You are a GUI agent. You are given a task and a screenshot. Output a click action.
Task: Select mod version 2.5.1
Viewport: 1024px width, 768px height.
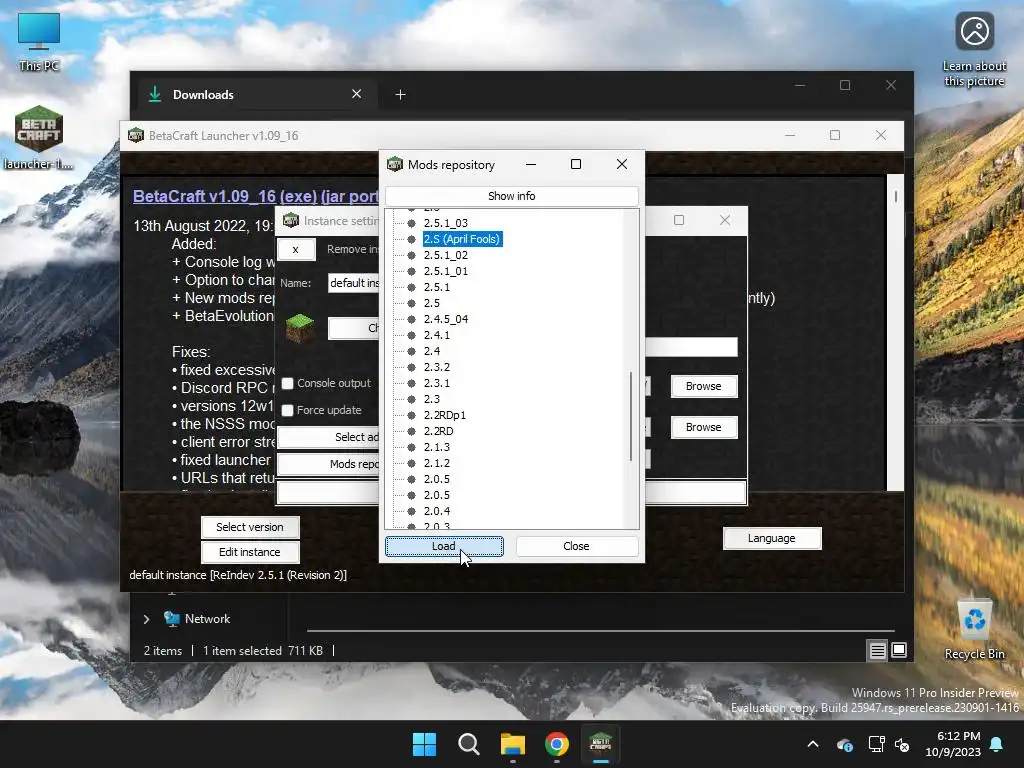point(436,287)
